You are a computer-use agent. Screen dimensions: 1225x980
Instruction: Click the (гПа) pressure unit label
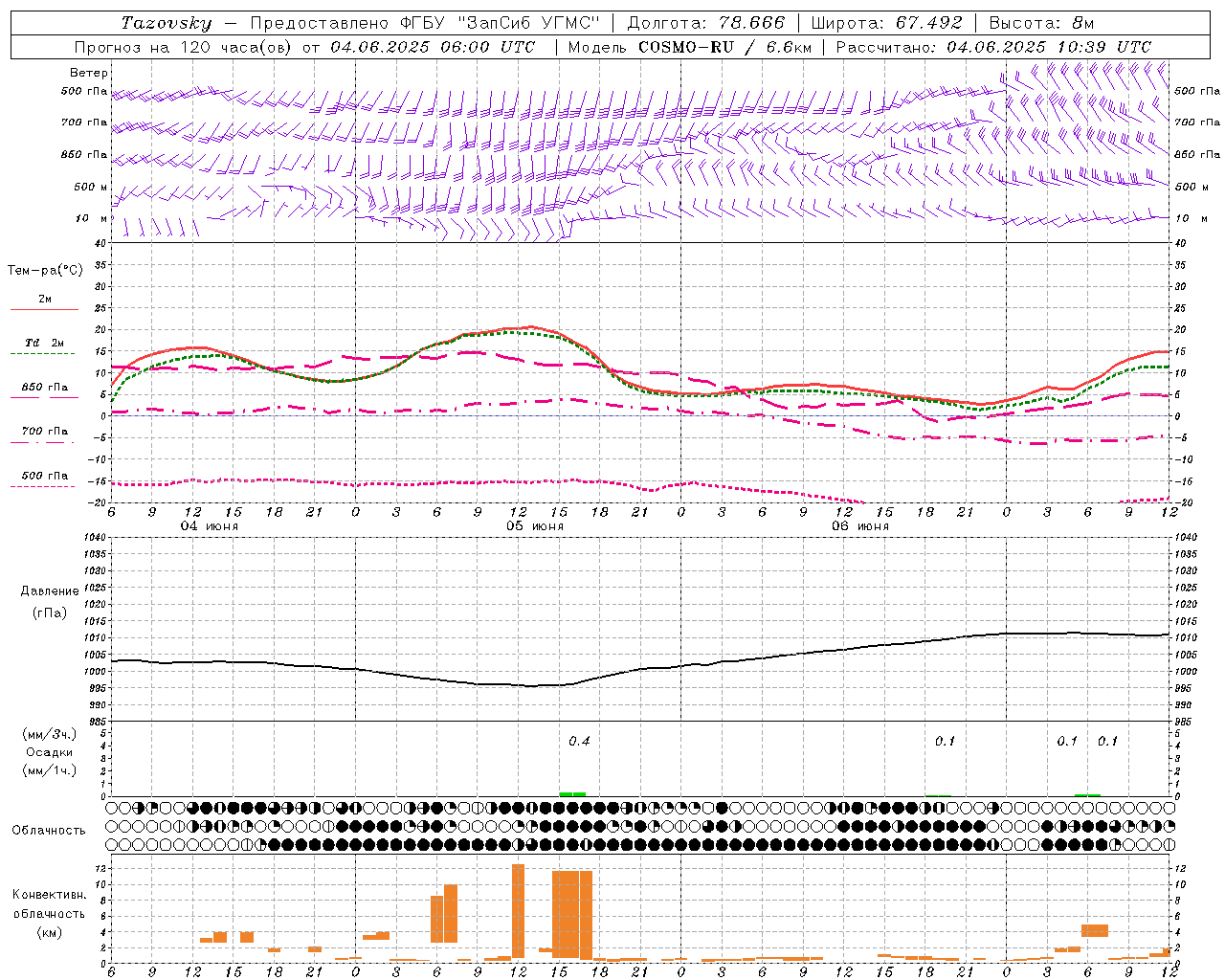tap(50, 613)
